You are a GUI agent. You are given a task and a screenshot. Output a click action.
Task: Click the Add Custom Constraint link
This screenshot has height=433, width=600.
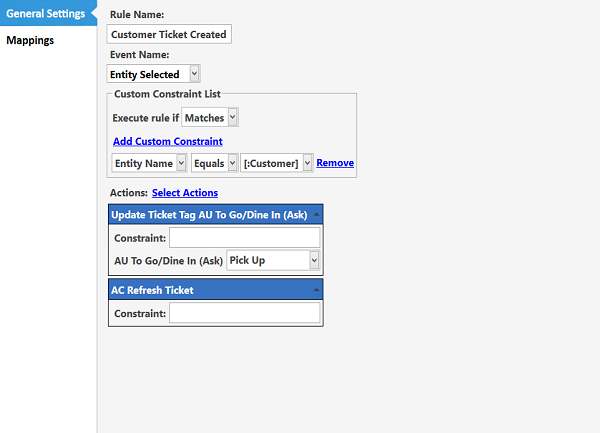[167, 141]
